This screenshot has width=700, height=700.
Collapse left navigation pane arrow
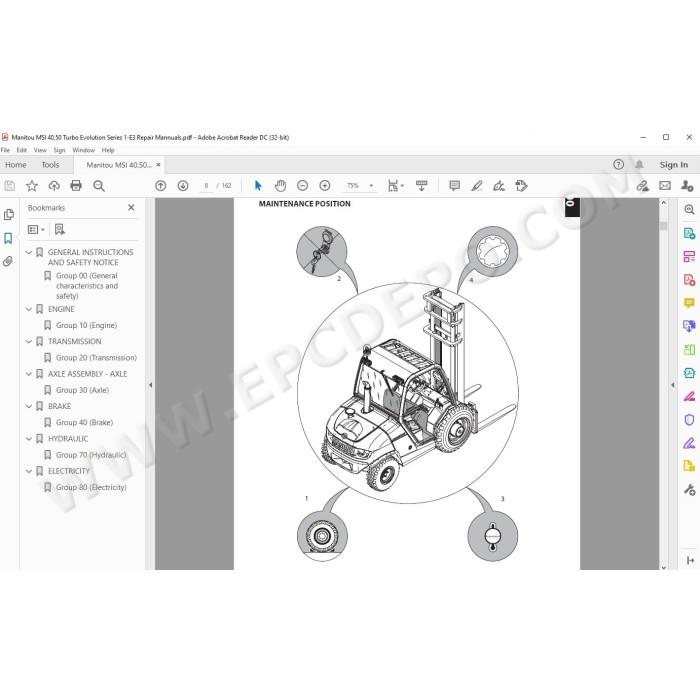pyautogui.click(x=150, y=385)
